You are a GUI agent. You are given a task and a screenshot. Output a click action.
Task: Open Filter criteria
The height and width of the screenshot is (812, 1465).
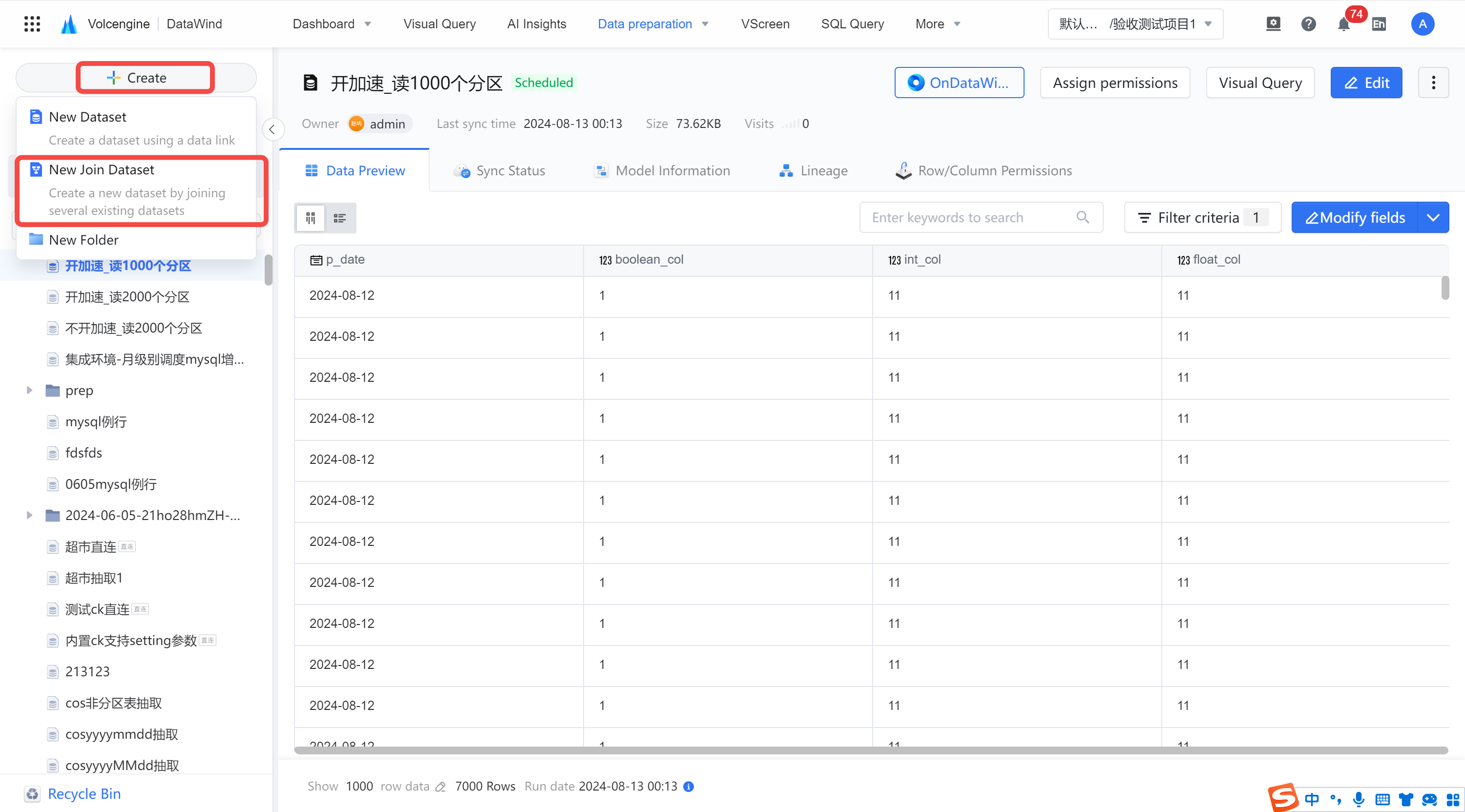(x=1202, y=217)
